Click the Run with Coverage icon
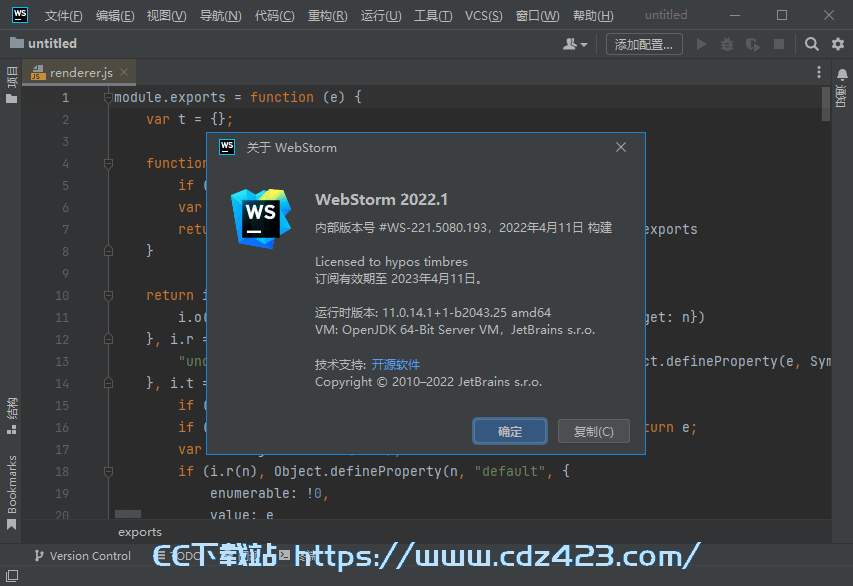Screen dimensions: 853x586 (753, 44)
